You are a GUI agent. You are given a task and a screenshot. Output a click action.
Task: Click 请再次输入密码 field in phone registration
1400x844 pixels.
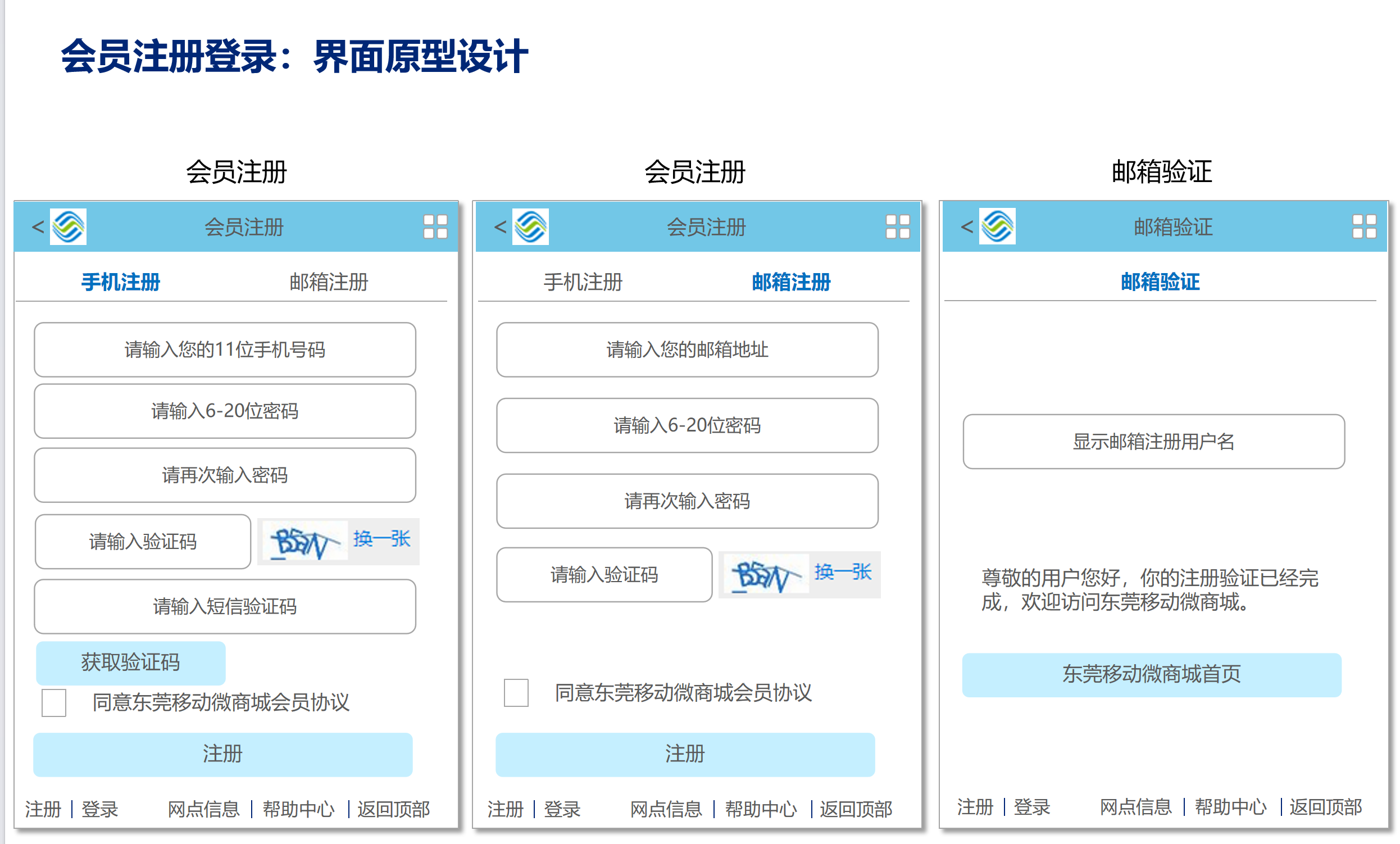(225, 475)
